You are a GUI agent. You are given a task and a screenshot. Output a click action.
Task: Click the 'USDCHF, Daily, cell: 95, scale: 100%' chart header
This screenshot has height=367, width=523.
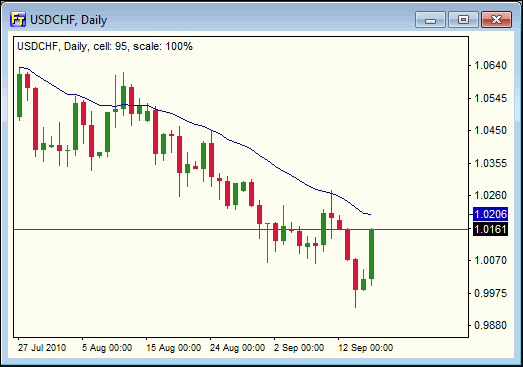(105, 46)
